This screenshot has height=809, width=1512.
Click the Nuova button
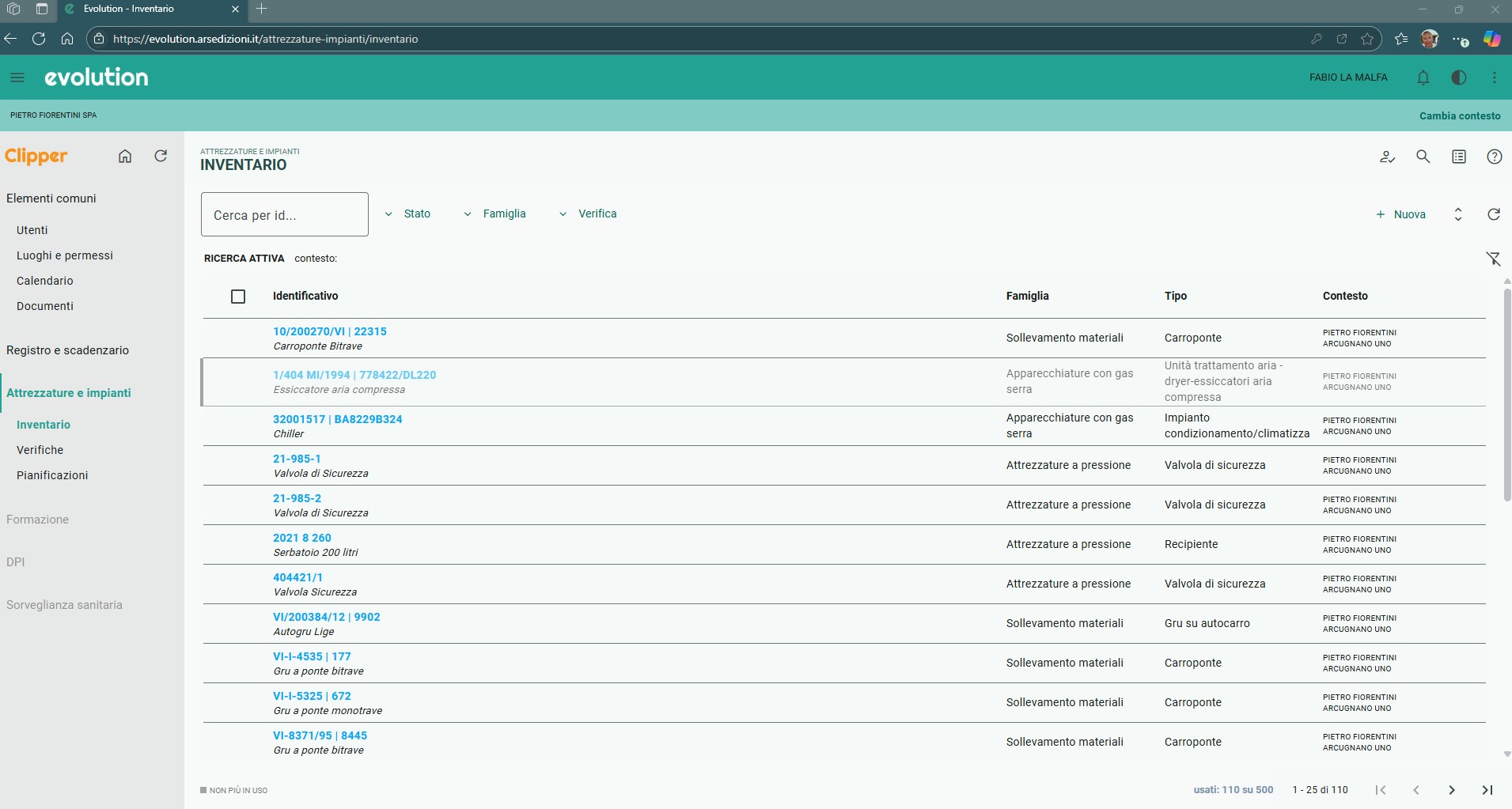point(1400,214)
